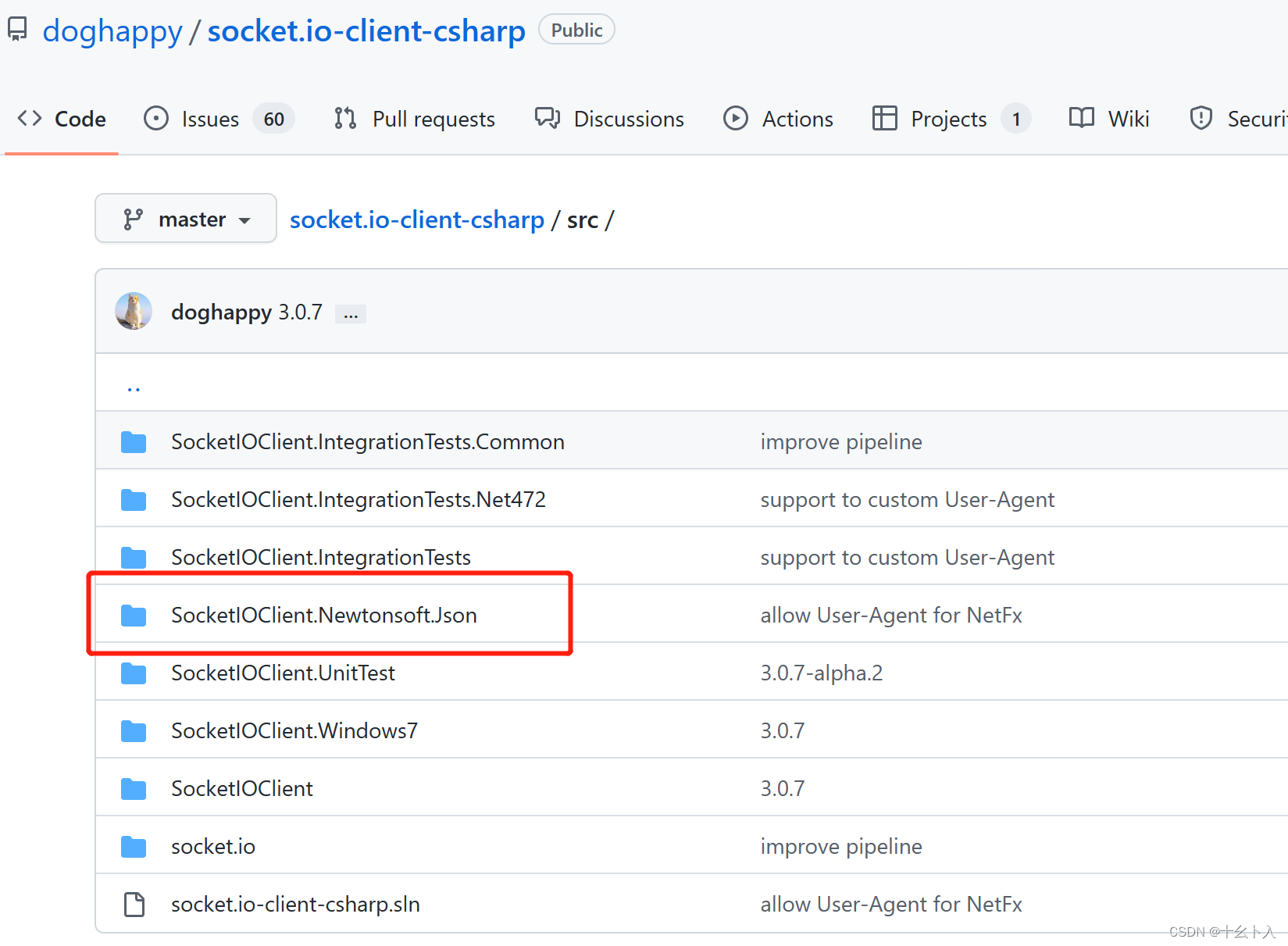Viewport: 1288px width, 946px height.
Task: Click folder icon for SocketIOClient.IntegrationTests
Action: tap(134, 557)
